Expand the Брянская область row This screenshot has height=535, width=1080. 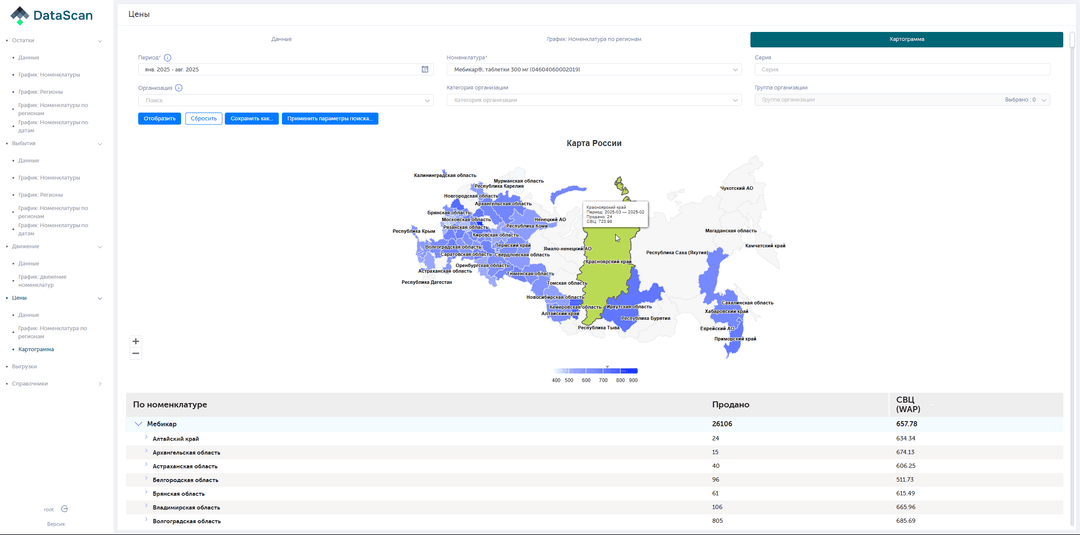146,492
